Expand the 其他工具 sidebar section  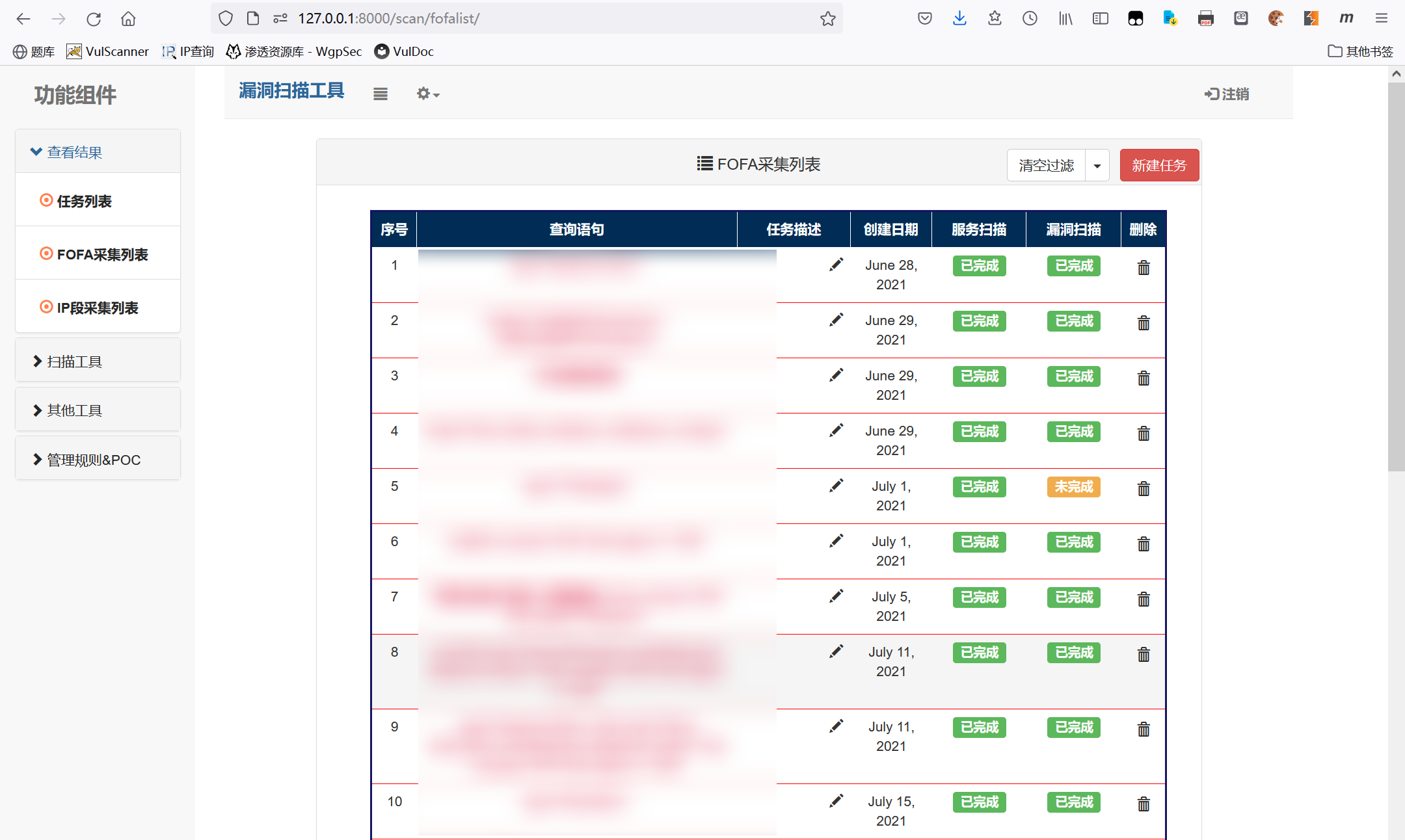(x=75, y=410)
